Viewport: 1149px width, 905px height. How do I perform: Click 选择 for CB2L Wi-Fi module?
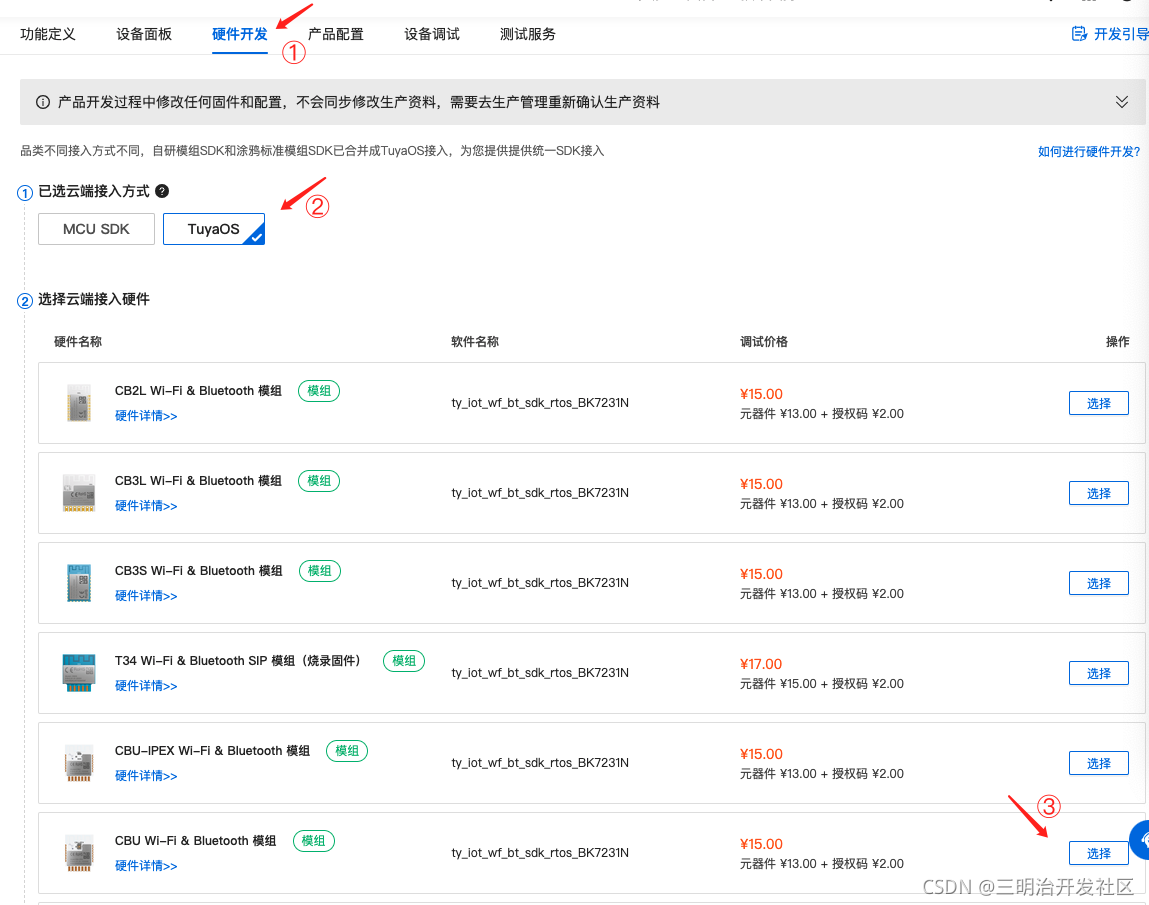(1098, 403)
